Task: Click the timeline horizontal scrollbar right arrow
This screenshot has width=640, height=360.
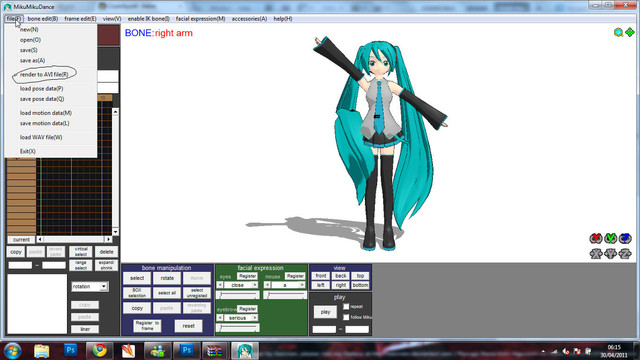Action: point(108,240)
